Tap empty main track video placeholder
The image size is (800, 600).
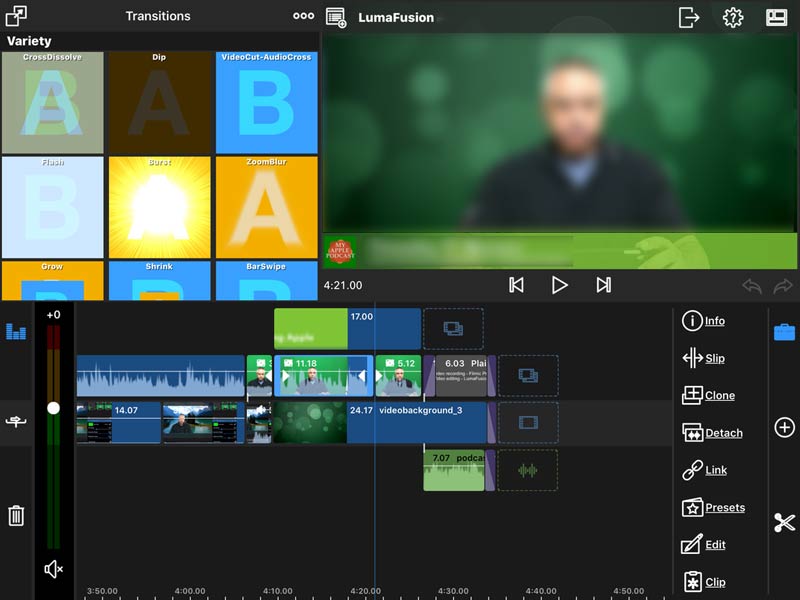coord(528,422)
